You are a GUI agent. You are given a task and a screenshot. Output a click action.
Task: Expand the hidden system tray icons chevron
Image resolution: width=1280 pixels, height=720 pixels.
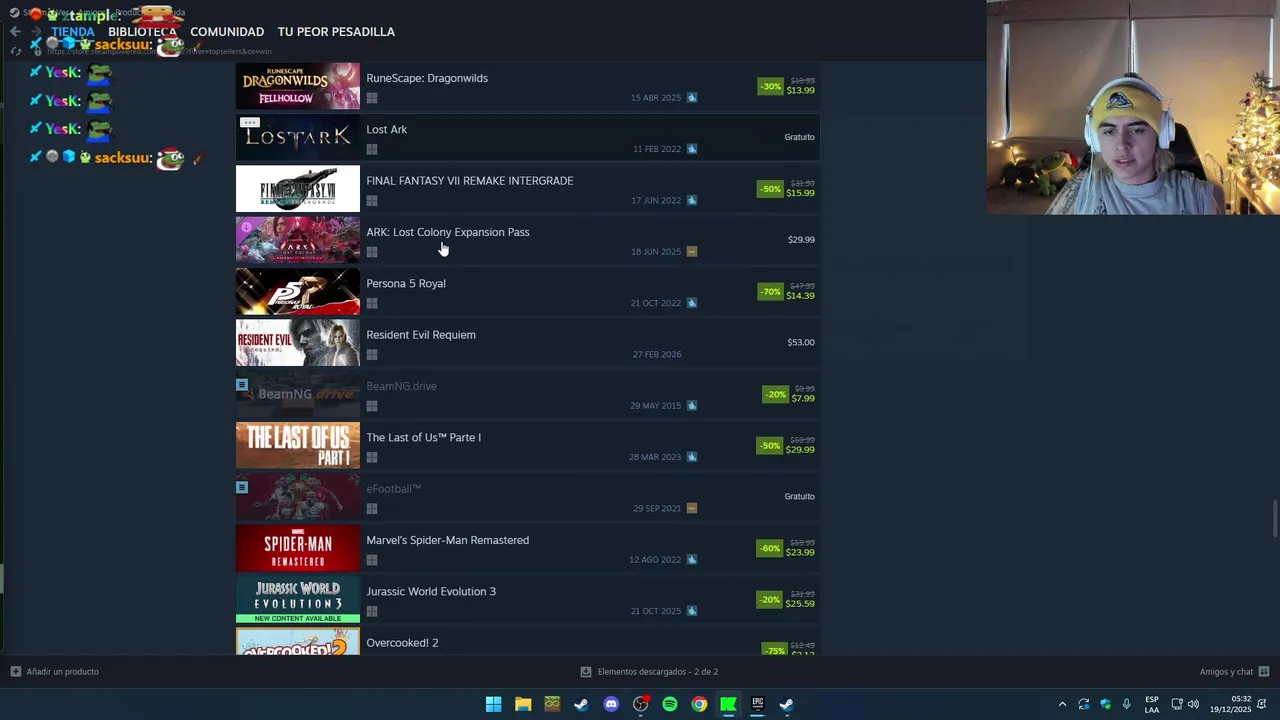[1062, 704]
